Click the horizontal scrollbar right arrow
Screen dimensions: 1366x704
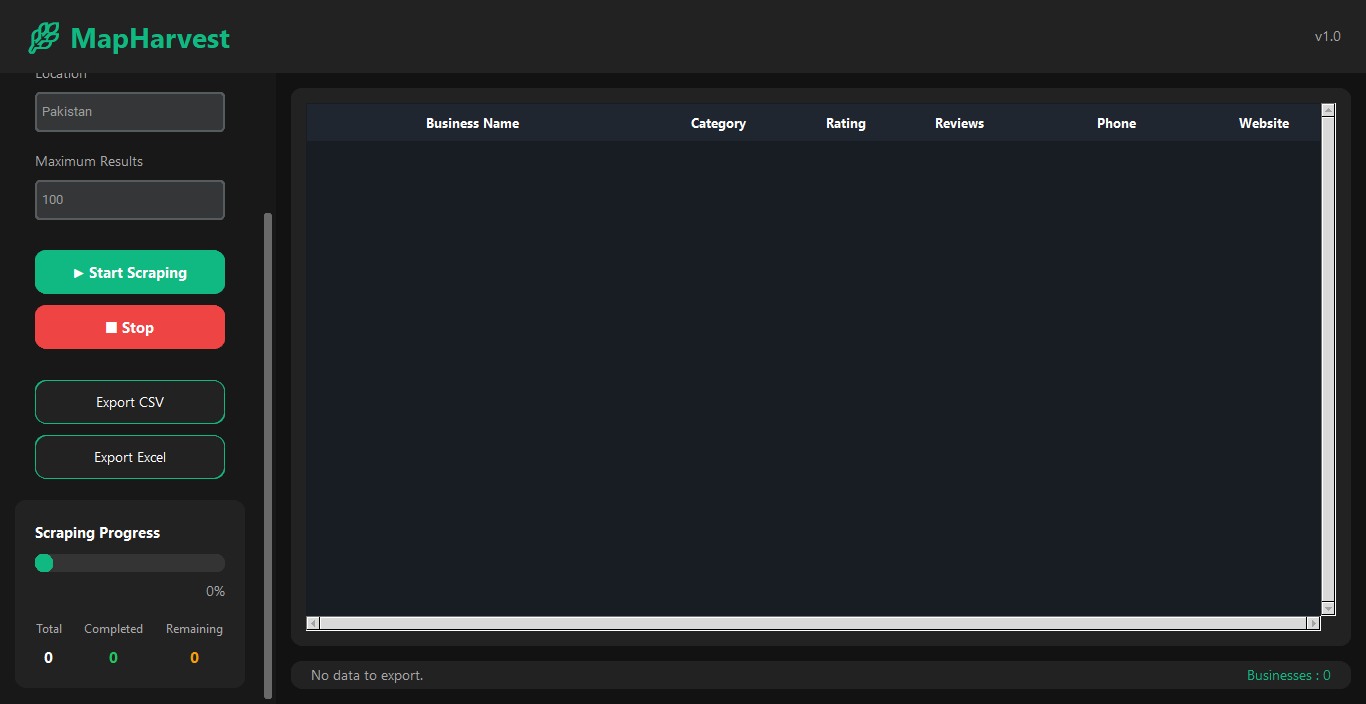(x=1313, y=623)
